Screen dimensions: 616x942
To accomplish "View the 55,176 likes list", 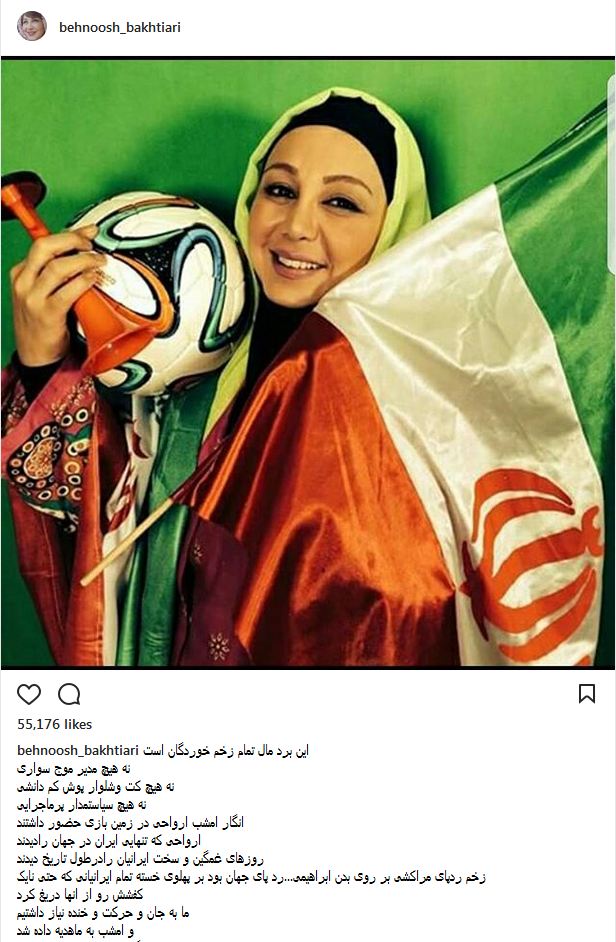I will [x=55, y=725].
